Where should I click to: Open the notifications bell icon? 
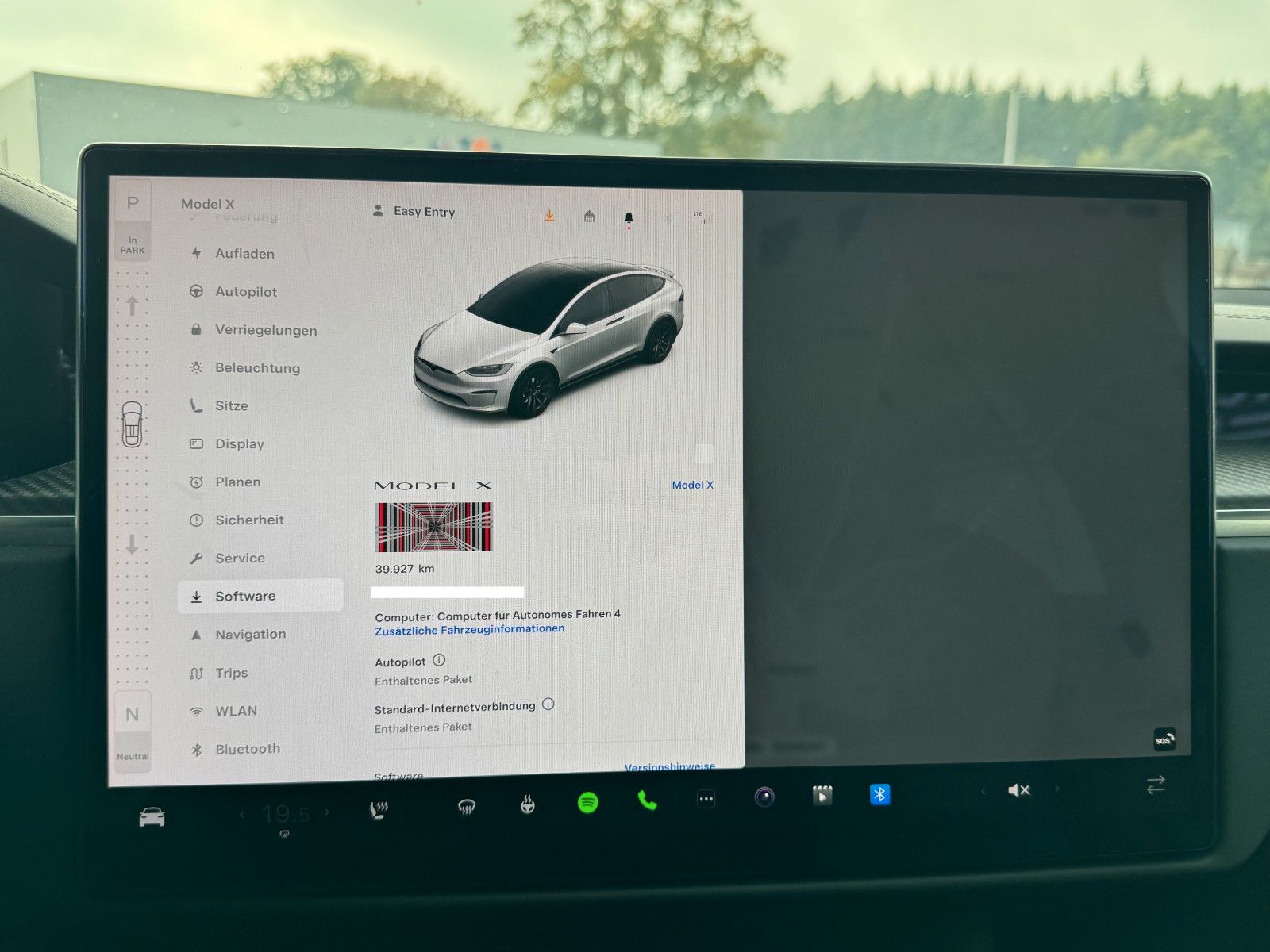coord(629,217)
